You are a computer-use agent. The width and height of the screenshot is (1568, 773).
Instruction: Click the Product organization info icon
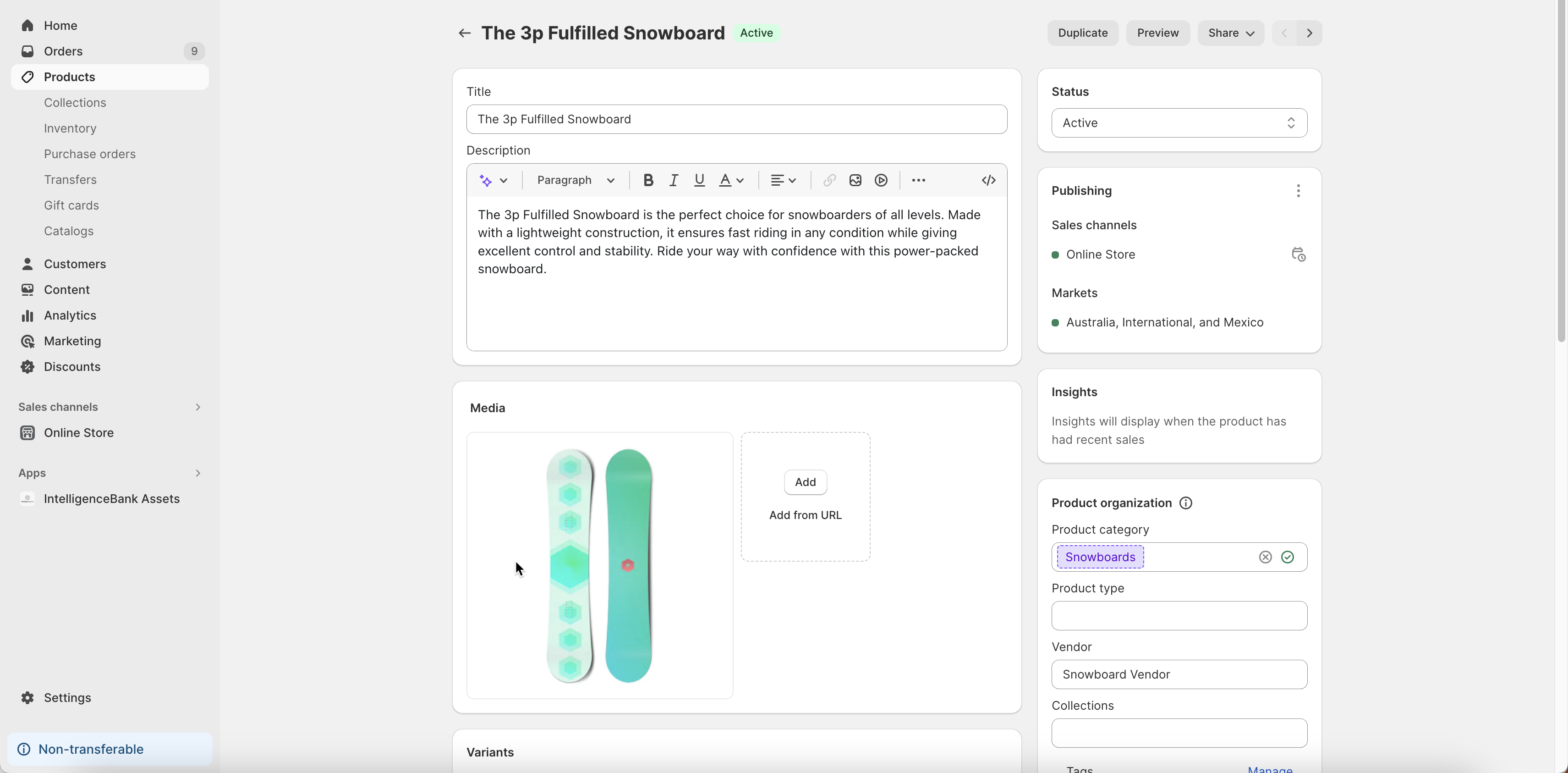click(x=1186, y=503)
